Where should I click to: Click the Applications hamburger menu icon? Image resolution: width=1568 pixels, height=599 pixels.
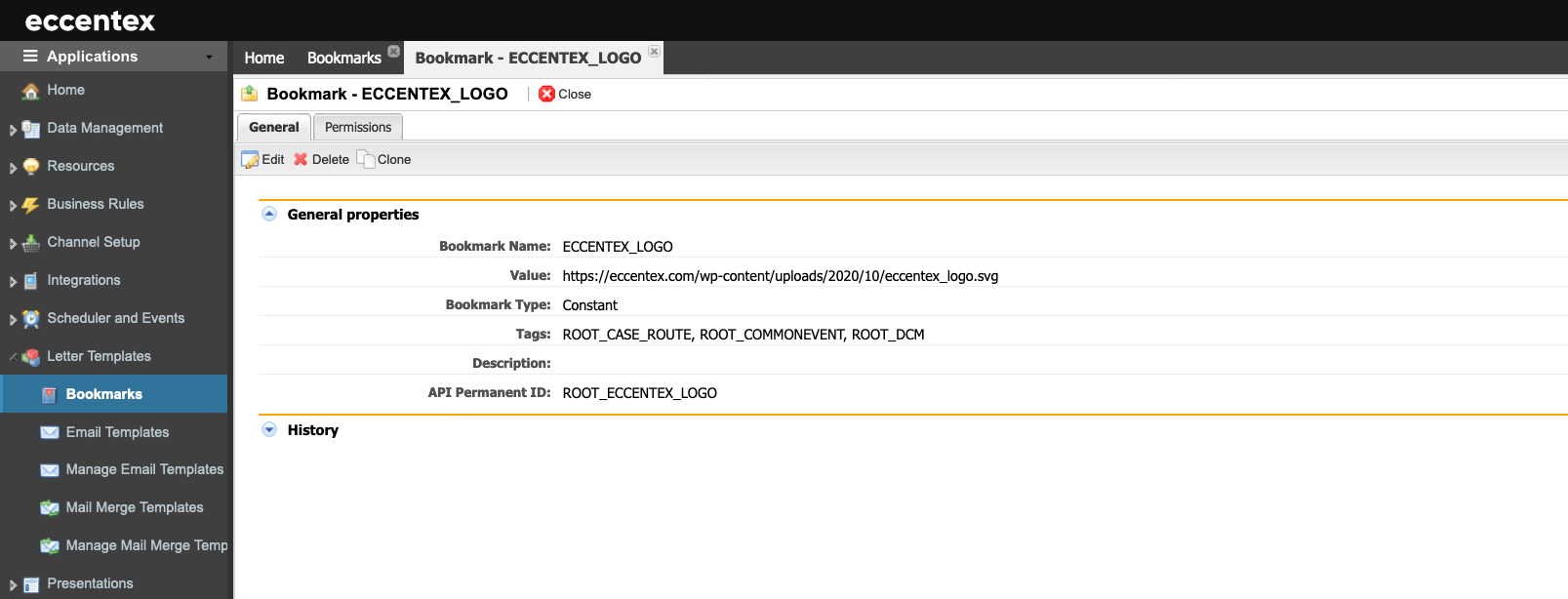tap(30, 57)
